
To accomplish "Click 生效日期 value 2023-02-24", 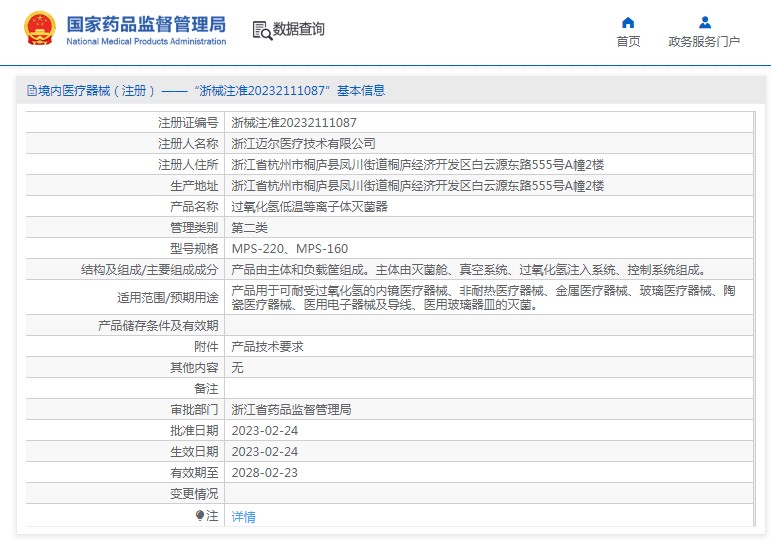I will 265,452.
